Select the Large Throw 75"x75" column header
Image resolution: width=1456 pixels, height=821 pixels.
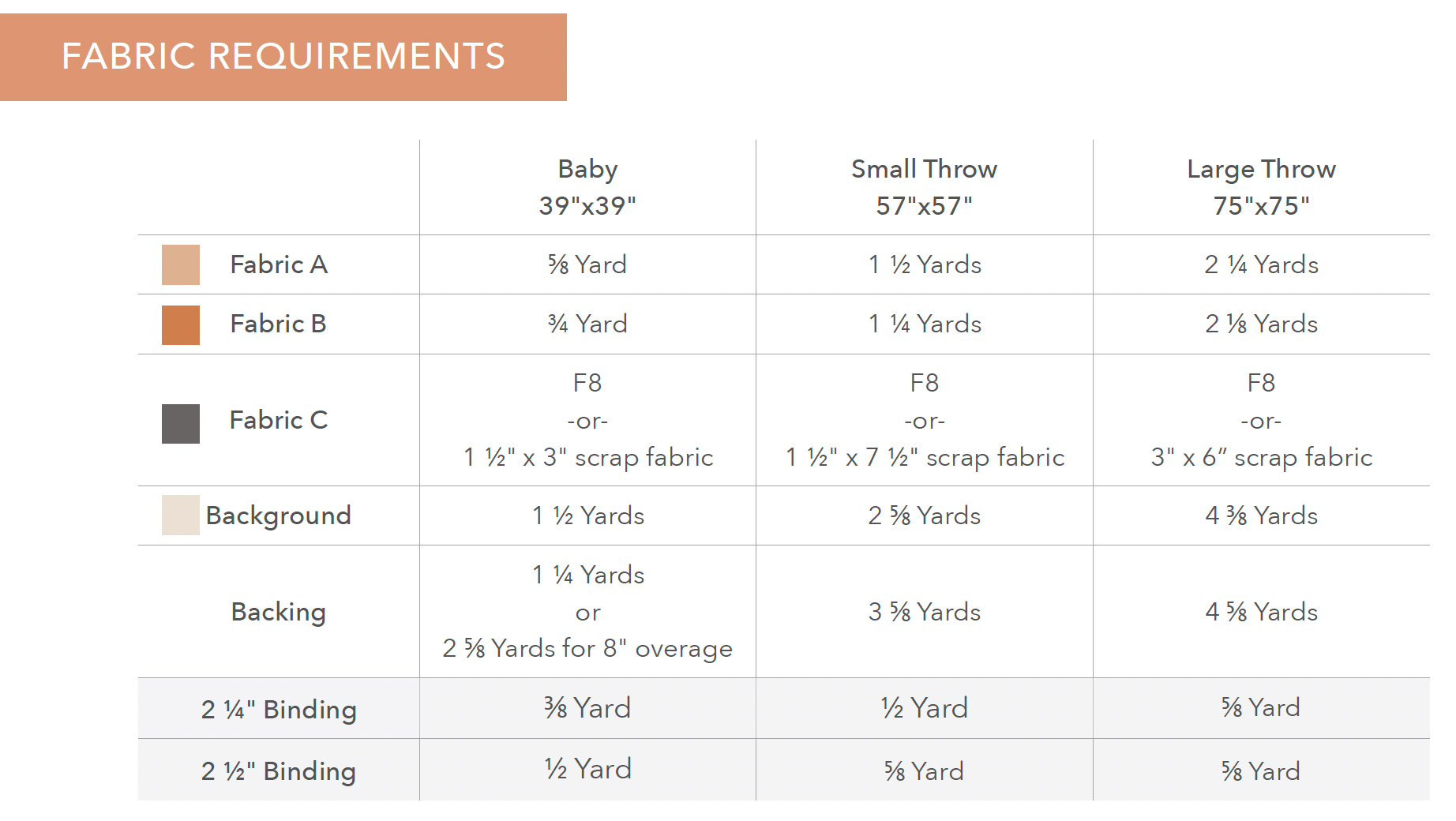(x=1261, y=187)
